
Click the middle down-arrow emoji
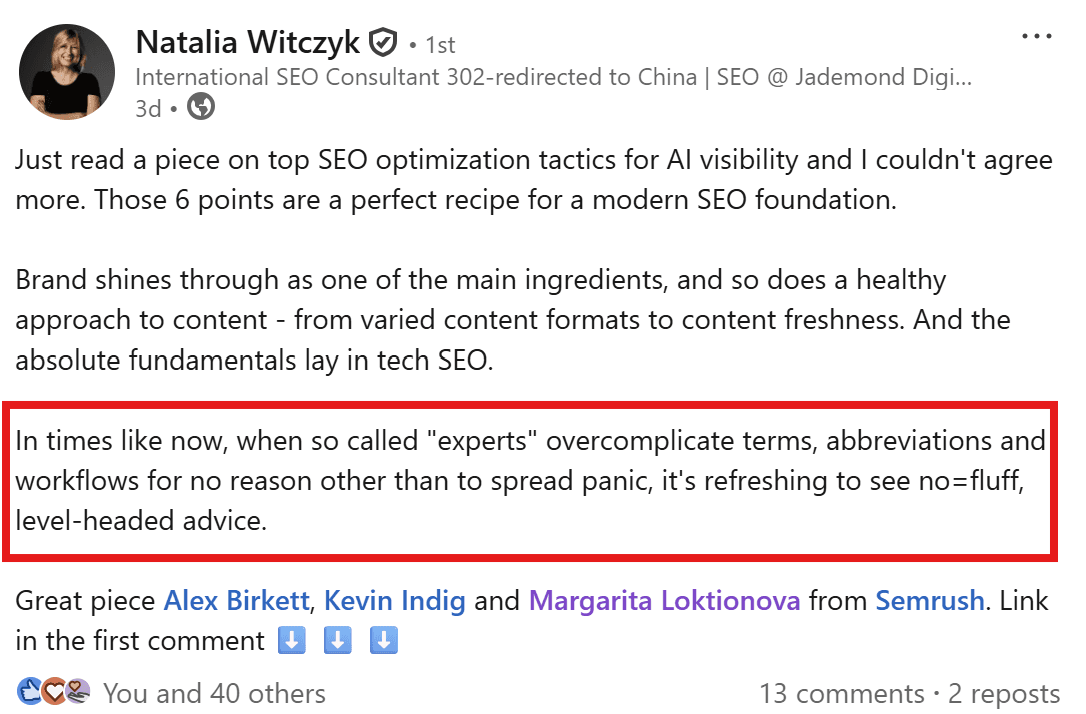(x=338, y=640)
